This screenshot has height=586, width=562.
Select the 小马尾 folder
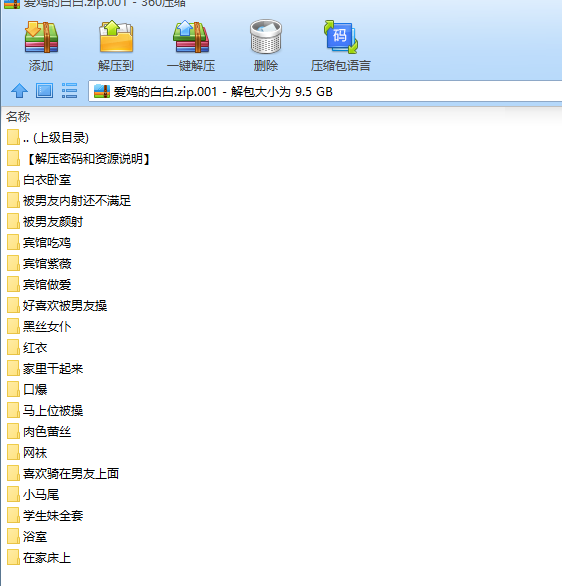click(33, 495)
